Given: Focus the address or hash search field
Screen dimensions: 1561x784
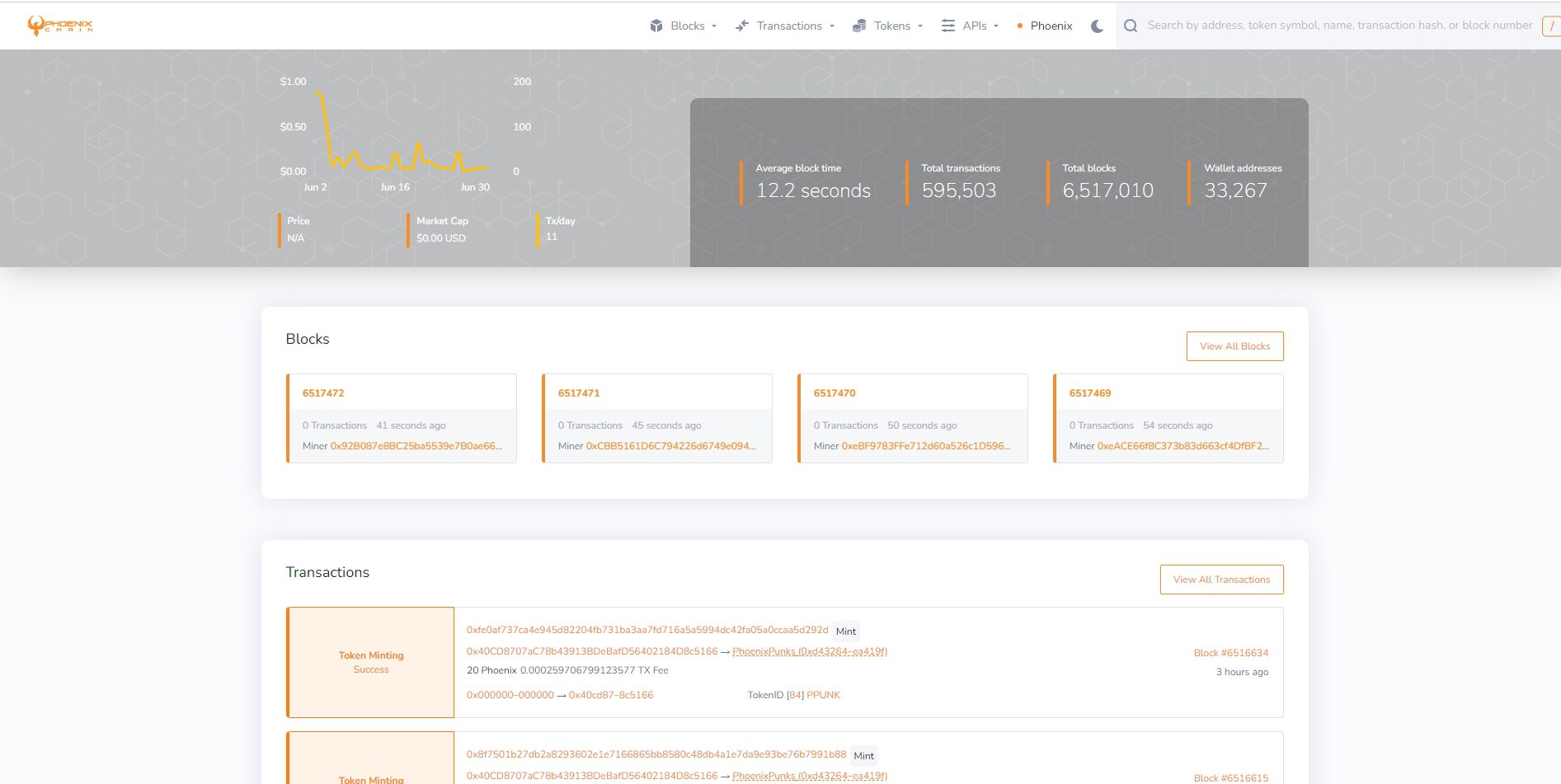Looking at the screenshot, I should click(1340, 26).
